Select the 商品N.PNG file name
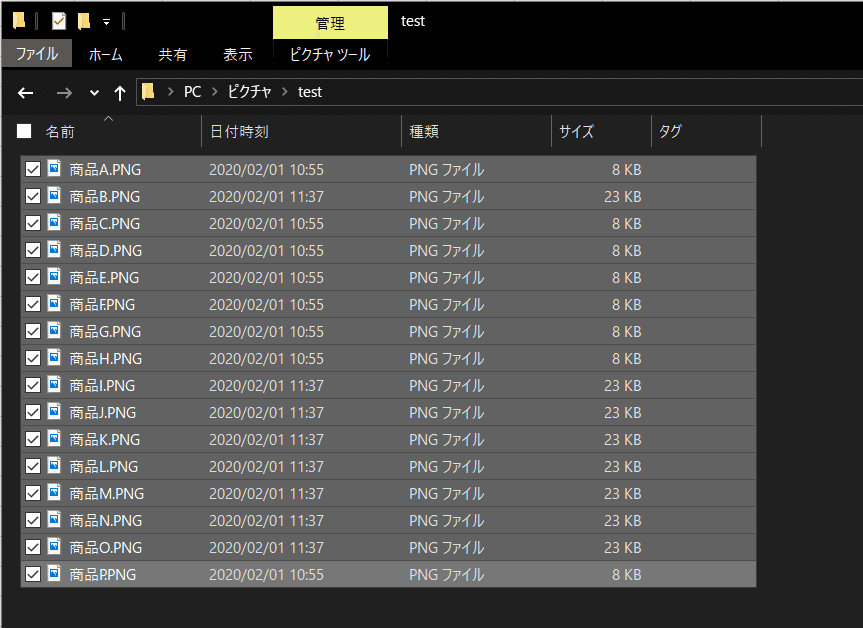This screenshot has width=863, height=628. pos(106,521)
